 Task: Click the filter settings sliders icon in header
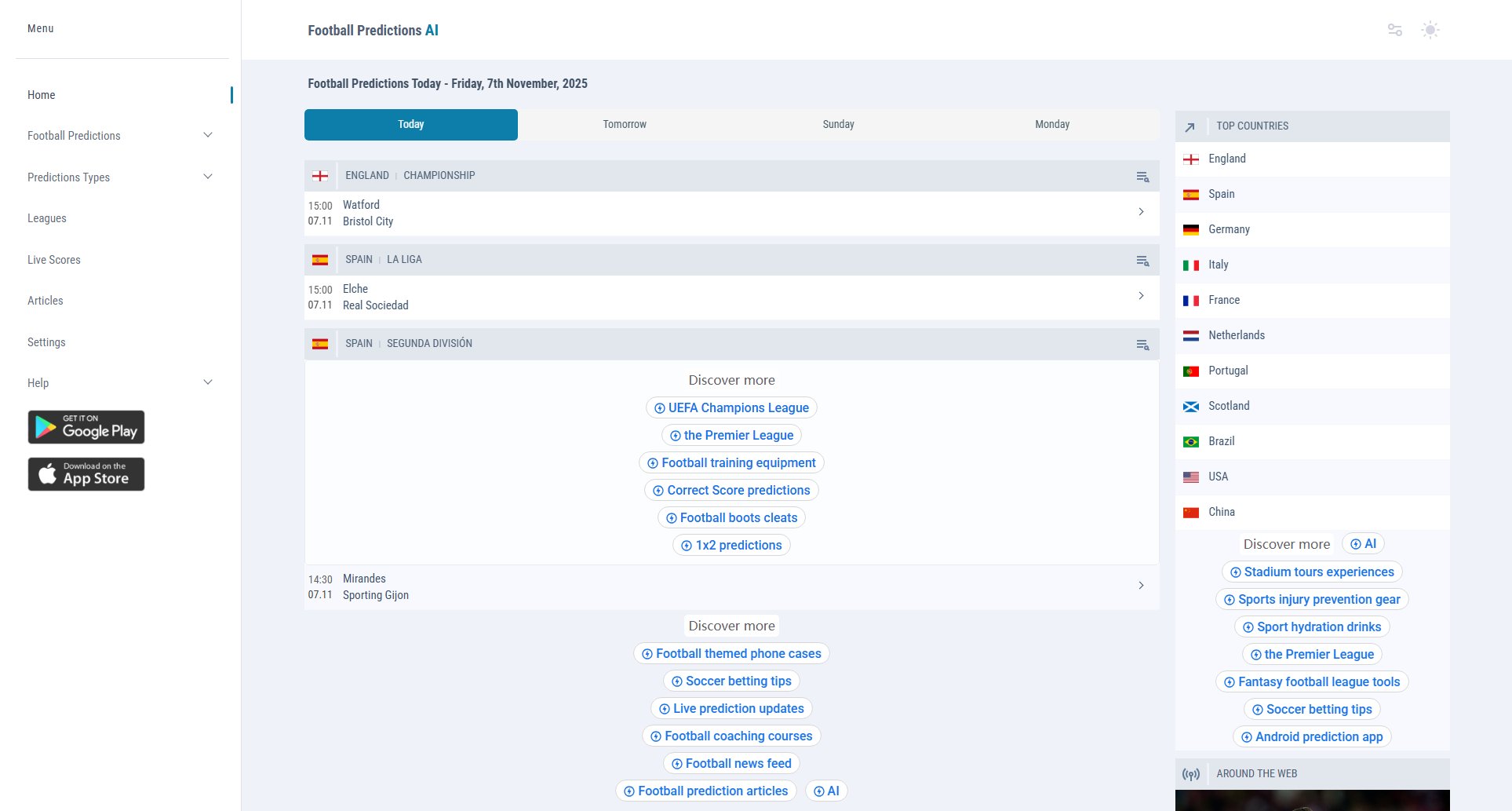1394,30
